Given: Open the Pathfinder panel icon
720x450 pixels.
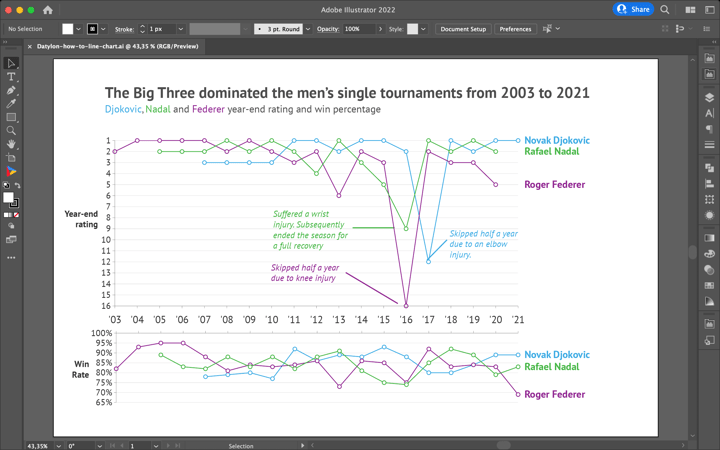Looking at the screenshot, I should (709, 168).
